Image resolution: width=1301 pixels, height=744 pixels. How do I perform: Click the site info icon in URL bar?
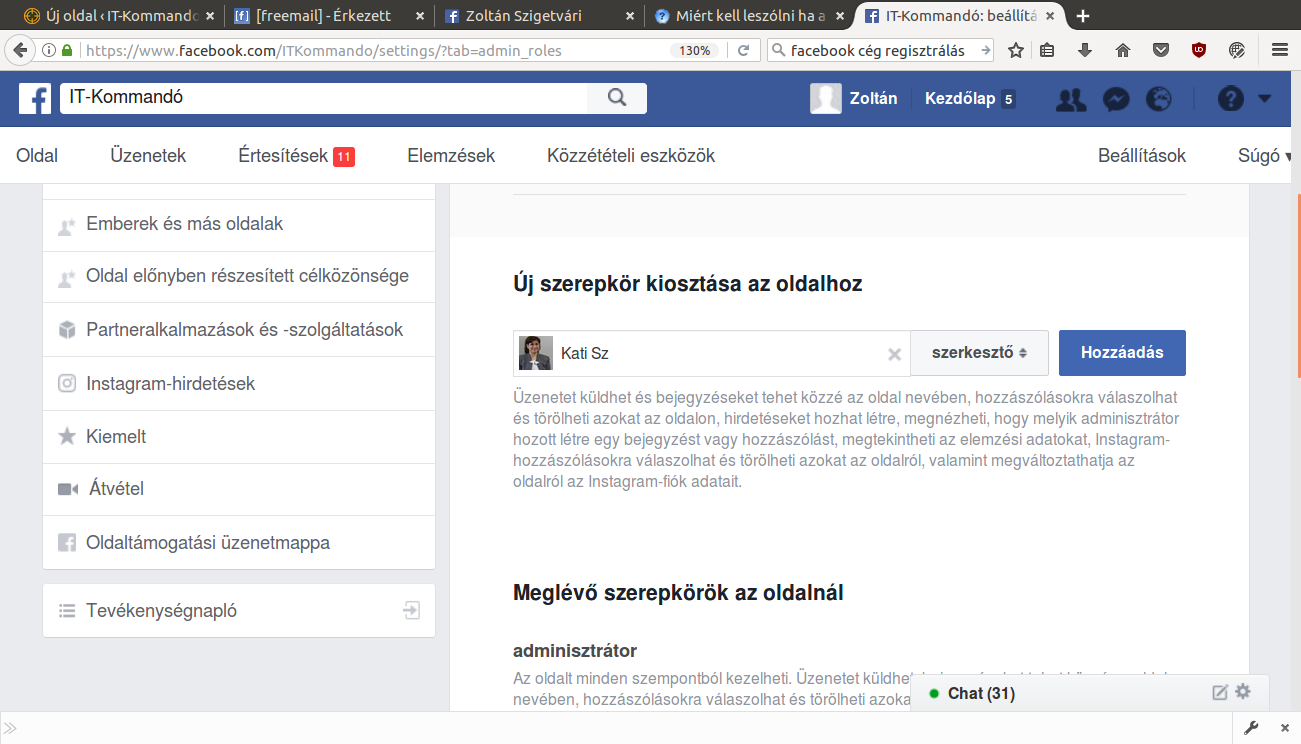click(50, 50)
